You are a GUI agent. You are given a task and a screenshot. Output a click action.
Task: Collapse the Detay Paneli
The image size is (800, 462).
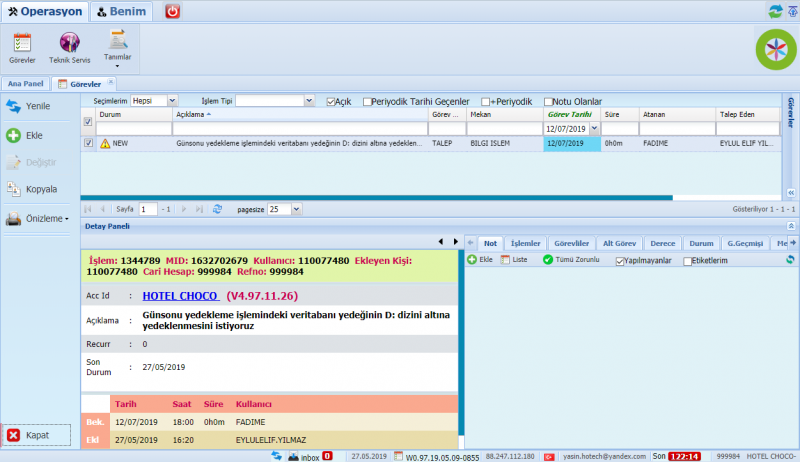(791, 226)
